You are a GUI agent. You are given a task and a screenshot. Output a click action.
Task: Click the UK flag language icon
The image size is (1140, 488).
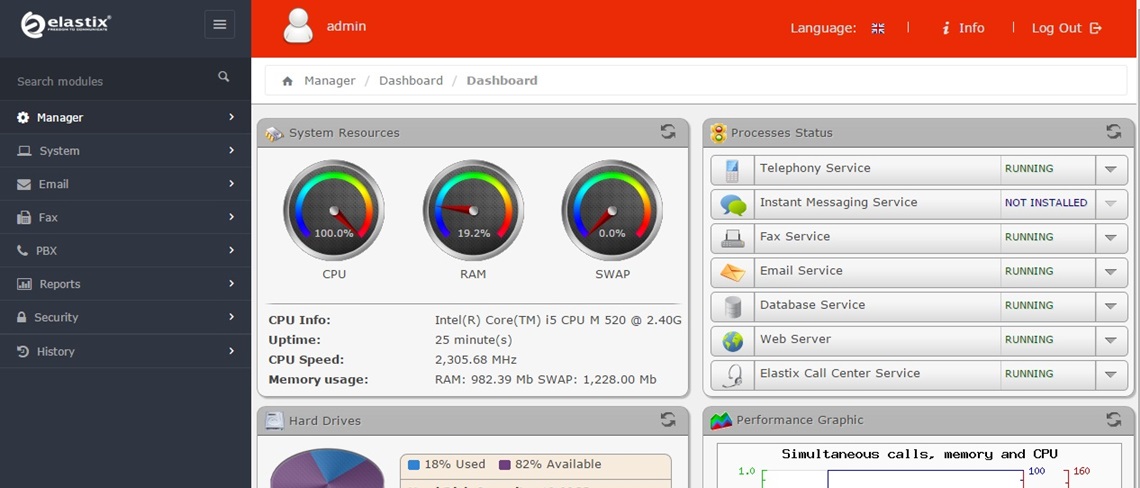tap(878, 28)
